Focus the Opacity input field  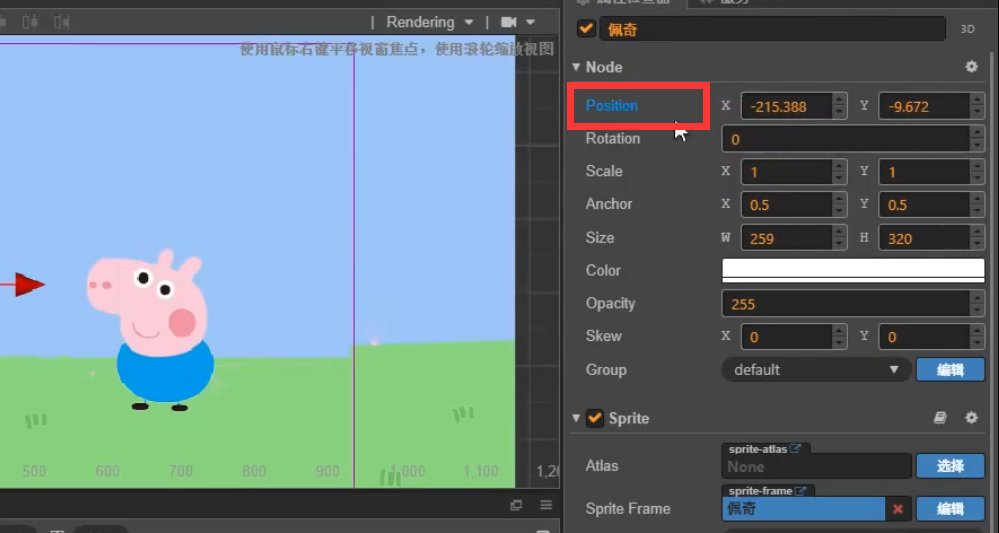[x=845, y=304]
